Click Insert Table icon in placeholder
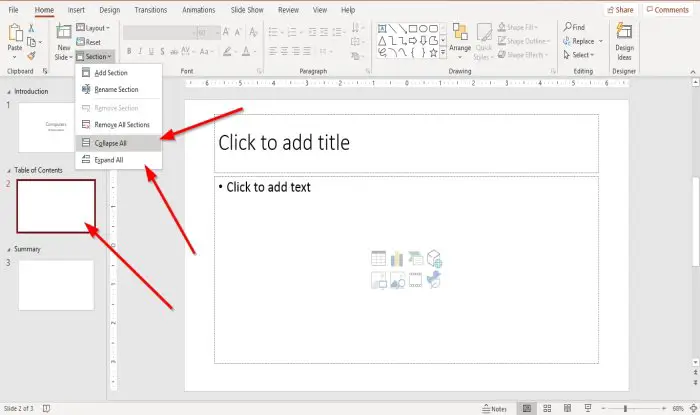 pos(379,258)
